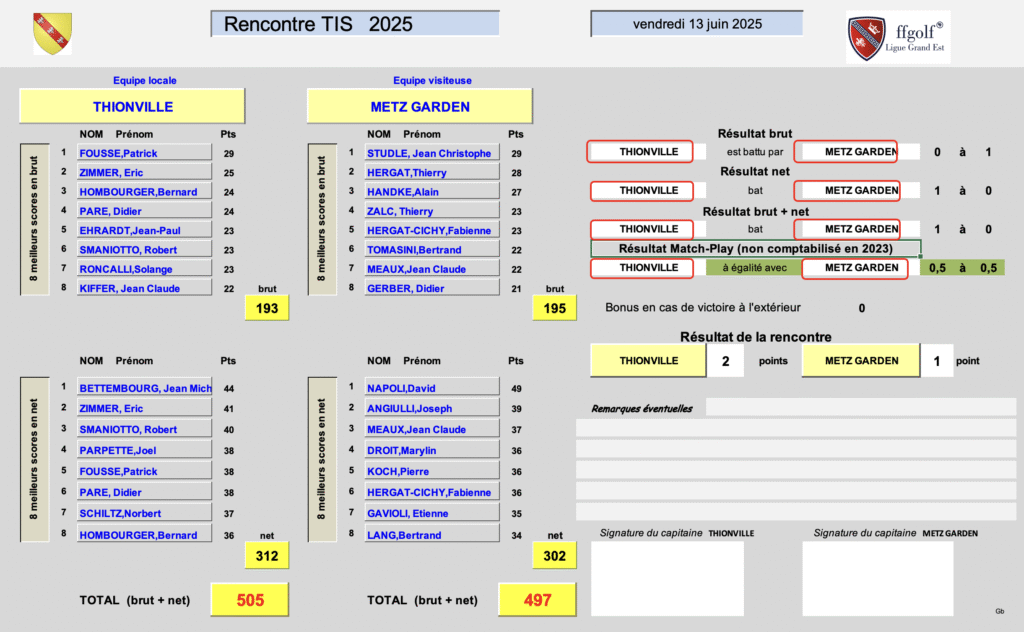Select player RONCALLI, Solange
This screenshot has width=1024, height=632.
(144, 269)
